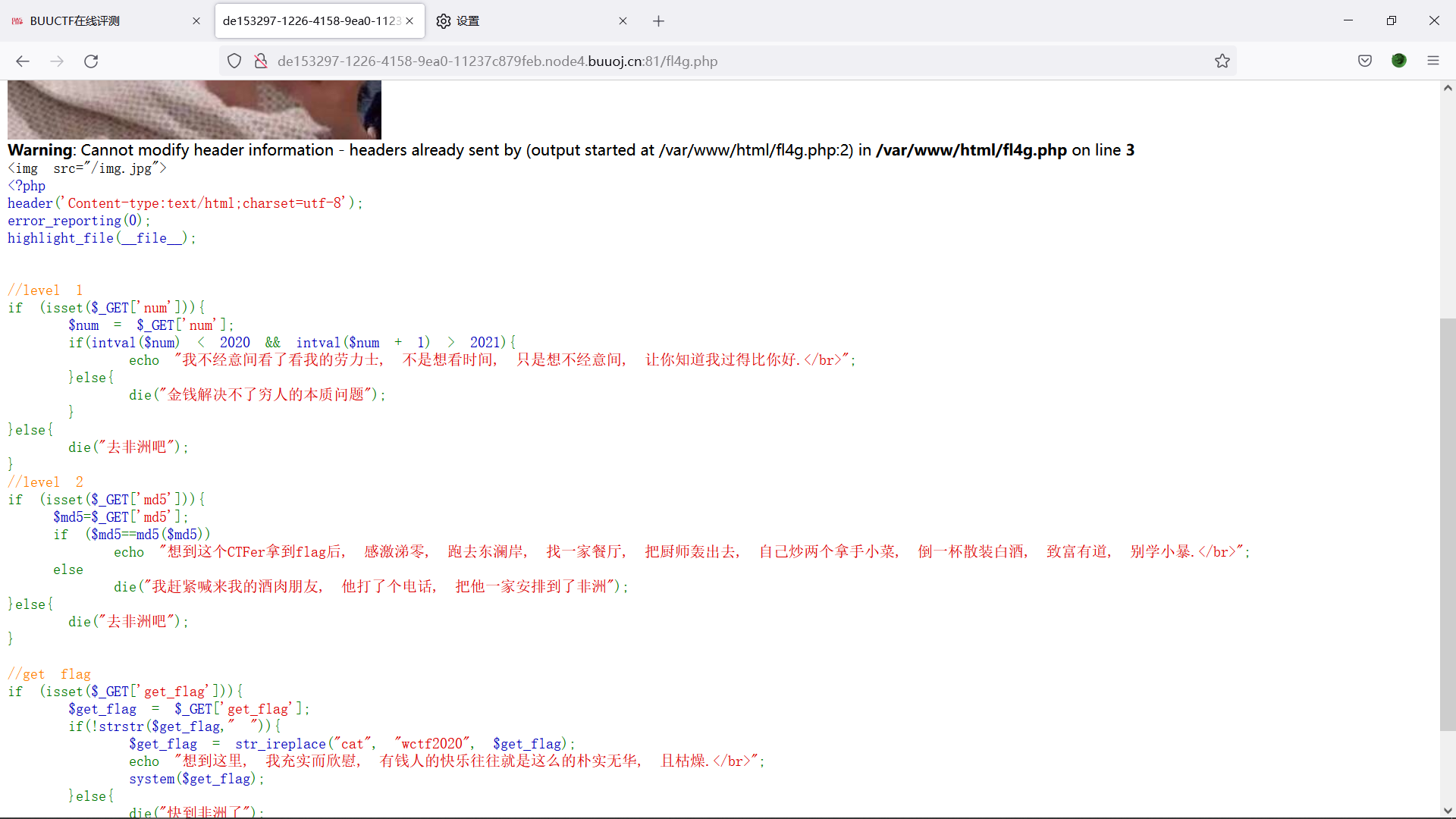This screenshot has height=819, width=1456.
Task: Click the vertical scrollbar thumb
Action: coord(1448,523)
